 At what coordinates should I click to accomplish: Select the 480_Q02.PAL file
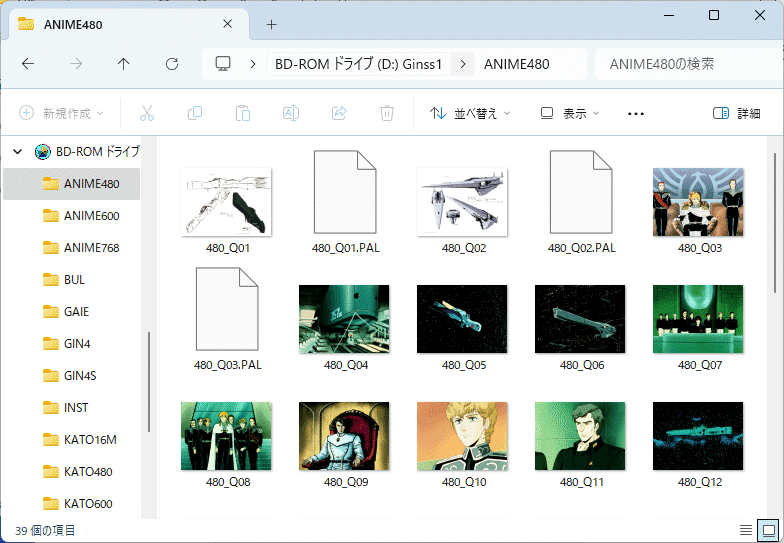coord(581,192)
